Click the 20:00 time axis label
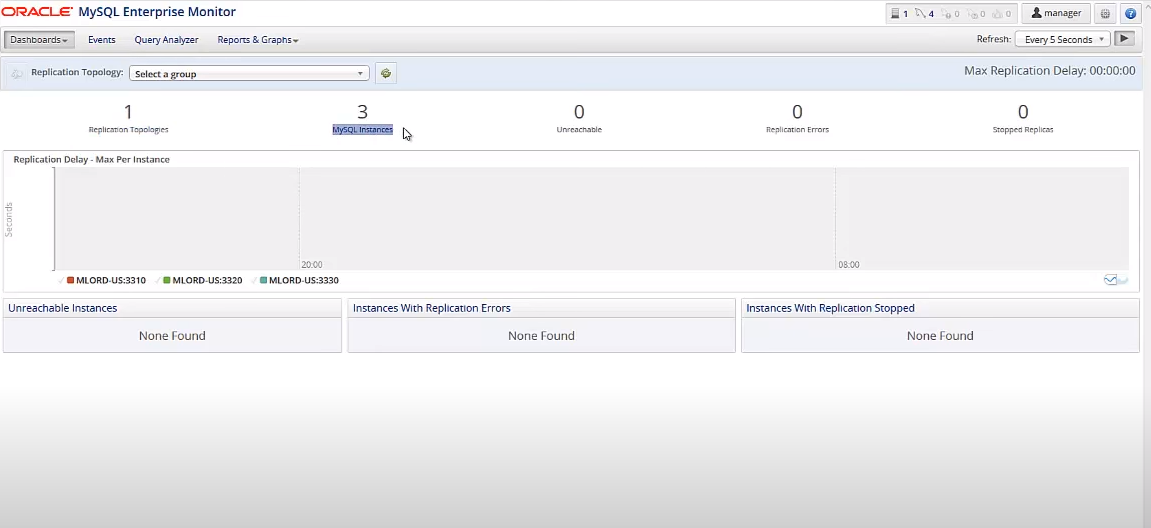This screenshot has height=528, width=1151. tap(312, 264)
